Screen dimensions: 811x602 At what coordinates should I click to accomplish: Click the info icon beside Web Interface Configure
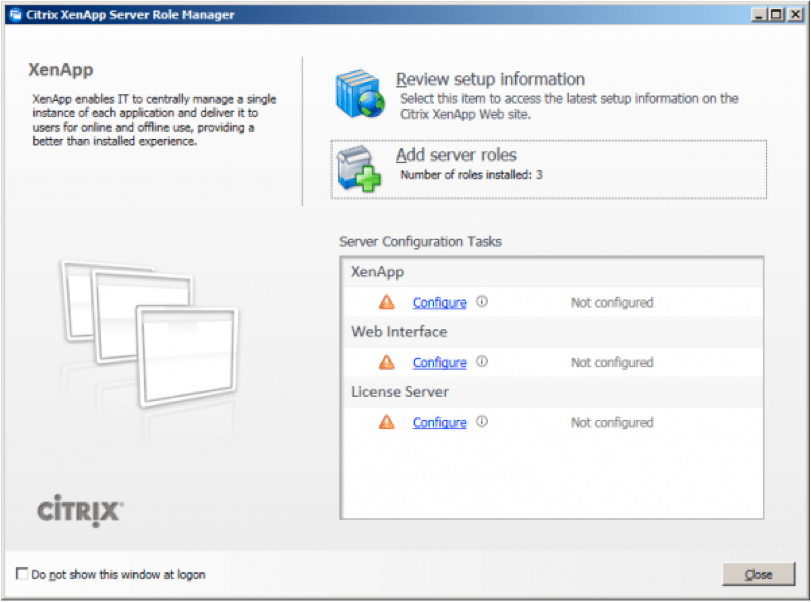click(482, 361)
